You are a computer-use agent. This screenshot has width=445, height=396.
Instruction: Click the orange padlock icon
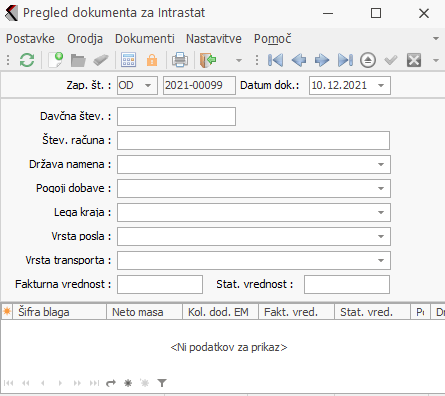point(152,60)
